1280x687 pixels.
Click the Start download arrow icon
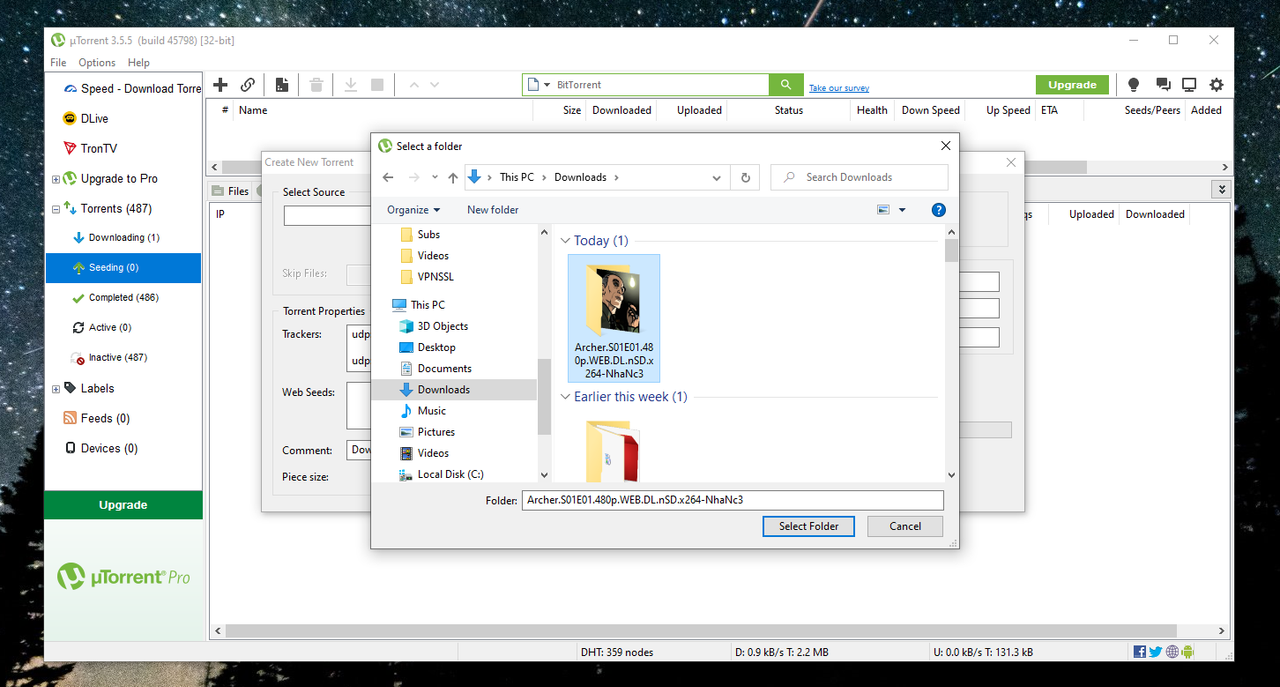351,85
